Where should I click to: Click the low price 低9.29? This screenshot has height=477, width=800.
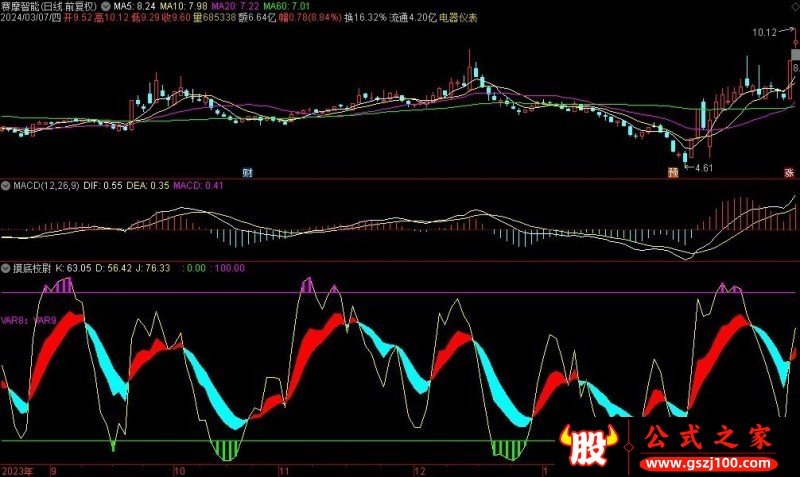[145, 18]
